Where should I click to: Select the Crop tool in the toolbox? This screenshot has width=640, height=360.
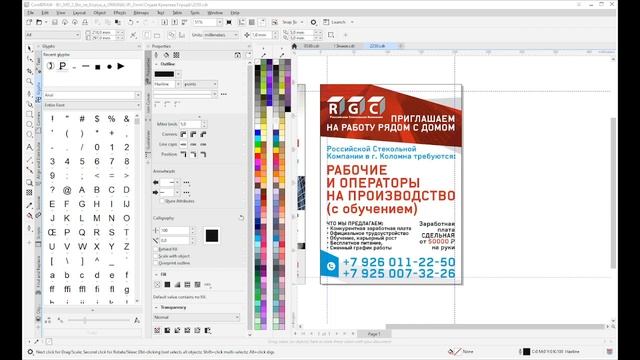click(29, 71)
